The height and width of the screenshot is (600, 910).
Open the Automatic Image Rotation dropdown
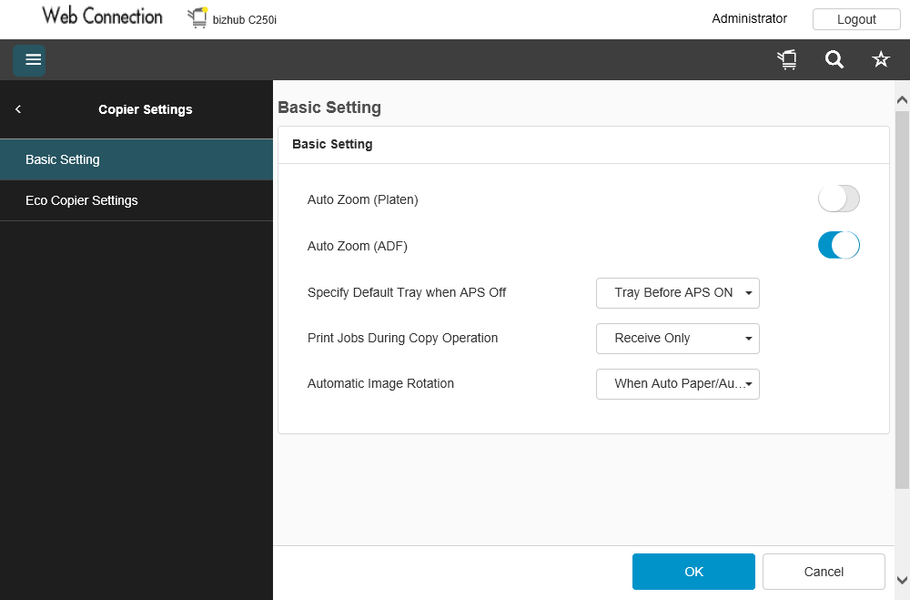coord(677,383)
